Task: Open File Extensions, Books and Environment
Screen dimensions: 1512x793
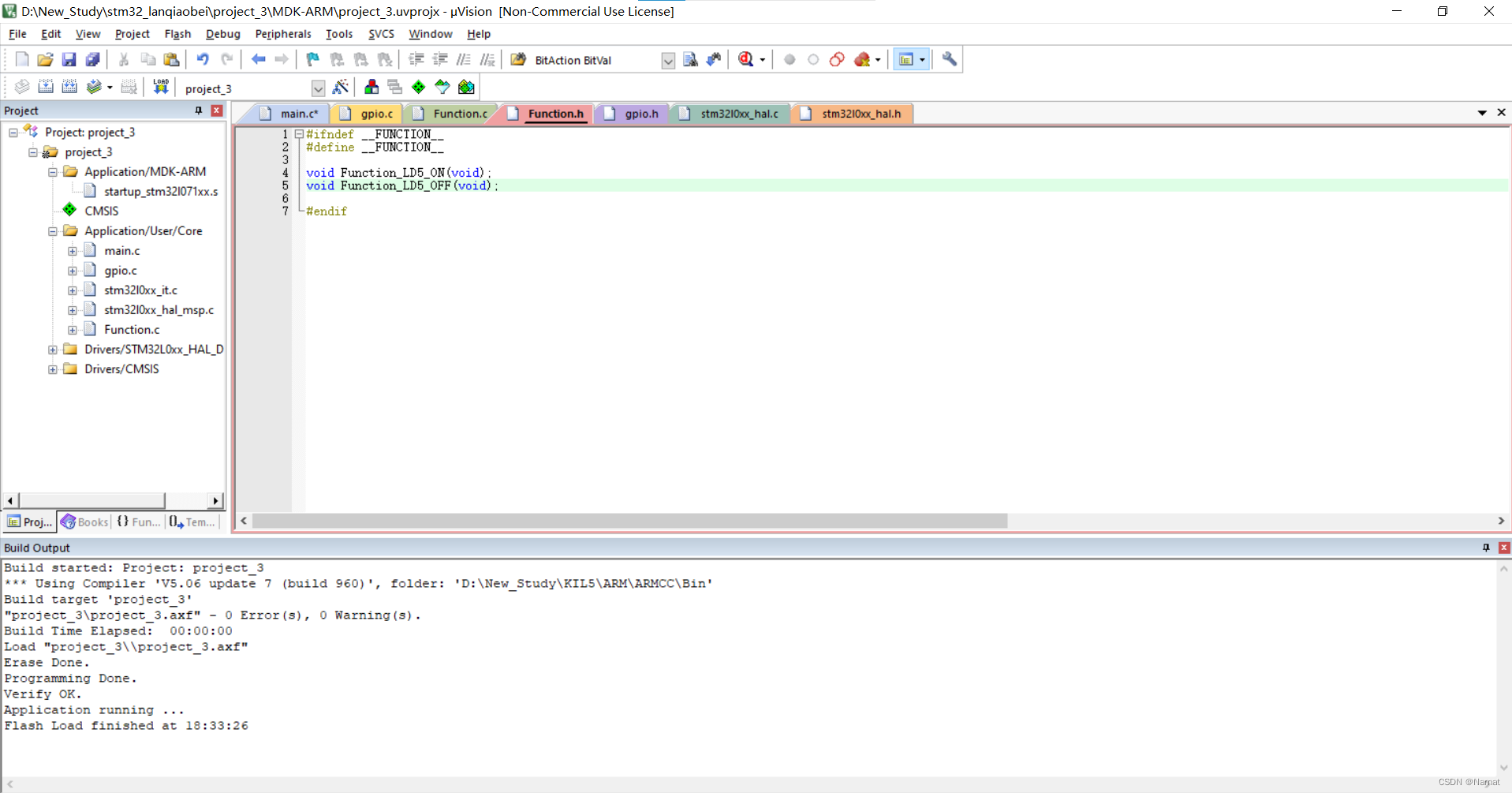Action: [x=371, y=87]
